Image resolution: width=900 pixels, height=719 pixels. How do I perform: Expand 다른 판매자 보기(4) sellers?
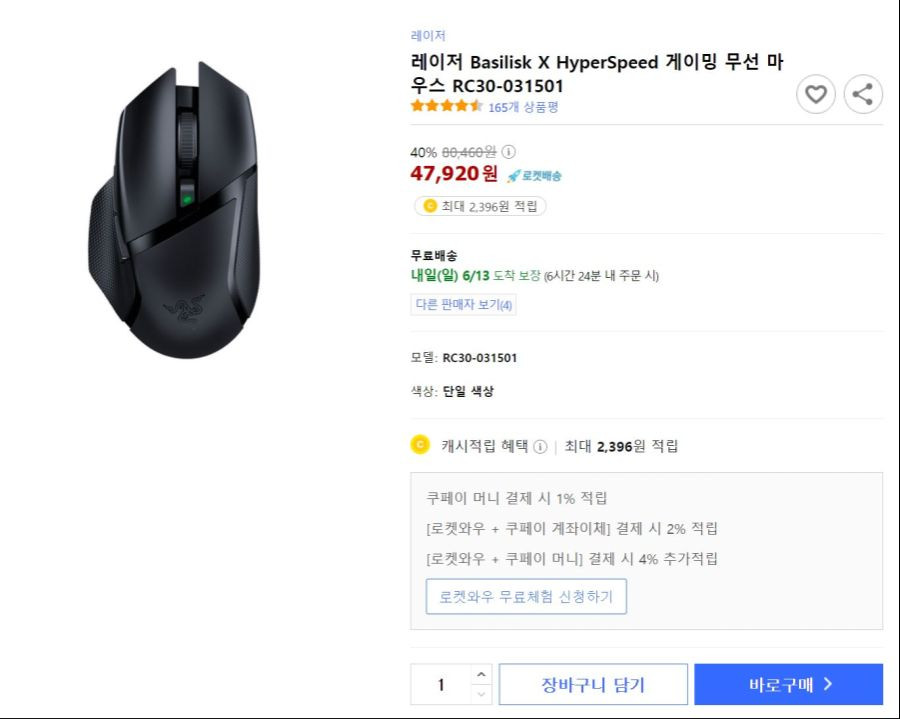463,305
